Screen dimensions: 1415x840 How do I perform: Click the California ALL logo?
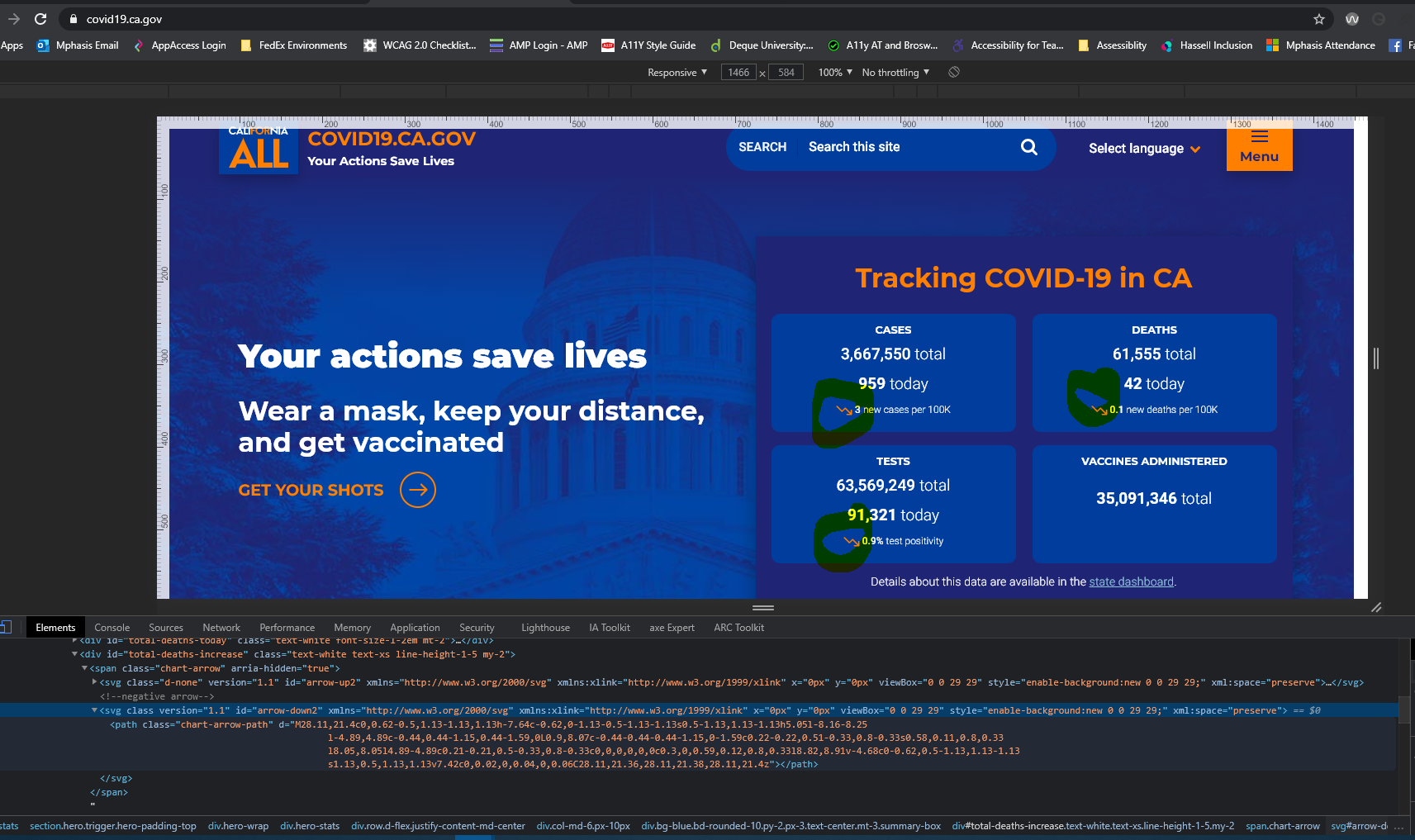[259, 149]
